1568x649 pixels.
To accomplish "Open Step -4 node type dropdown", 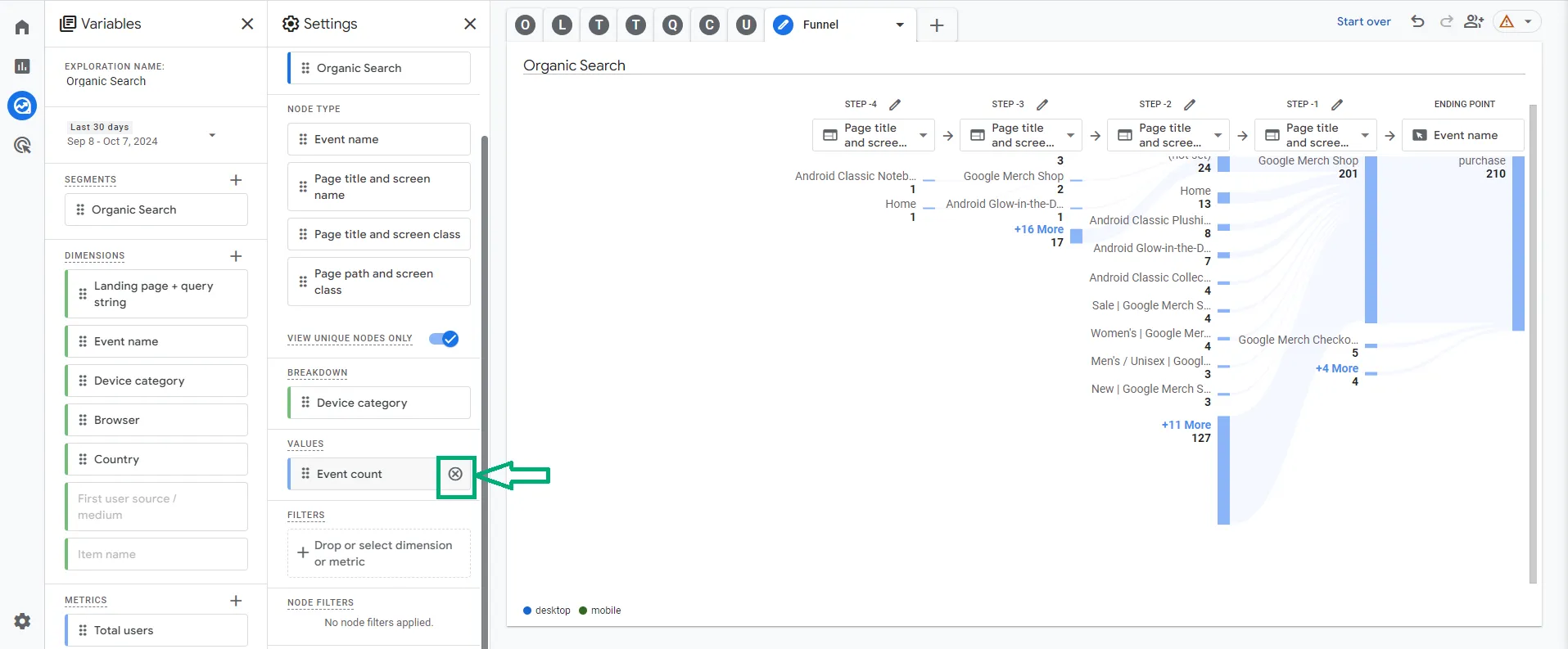I will click(x=874, y=135).
